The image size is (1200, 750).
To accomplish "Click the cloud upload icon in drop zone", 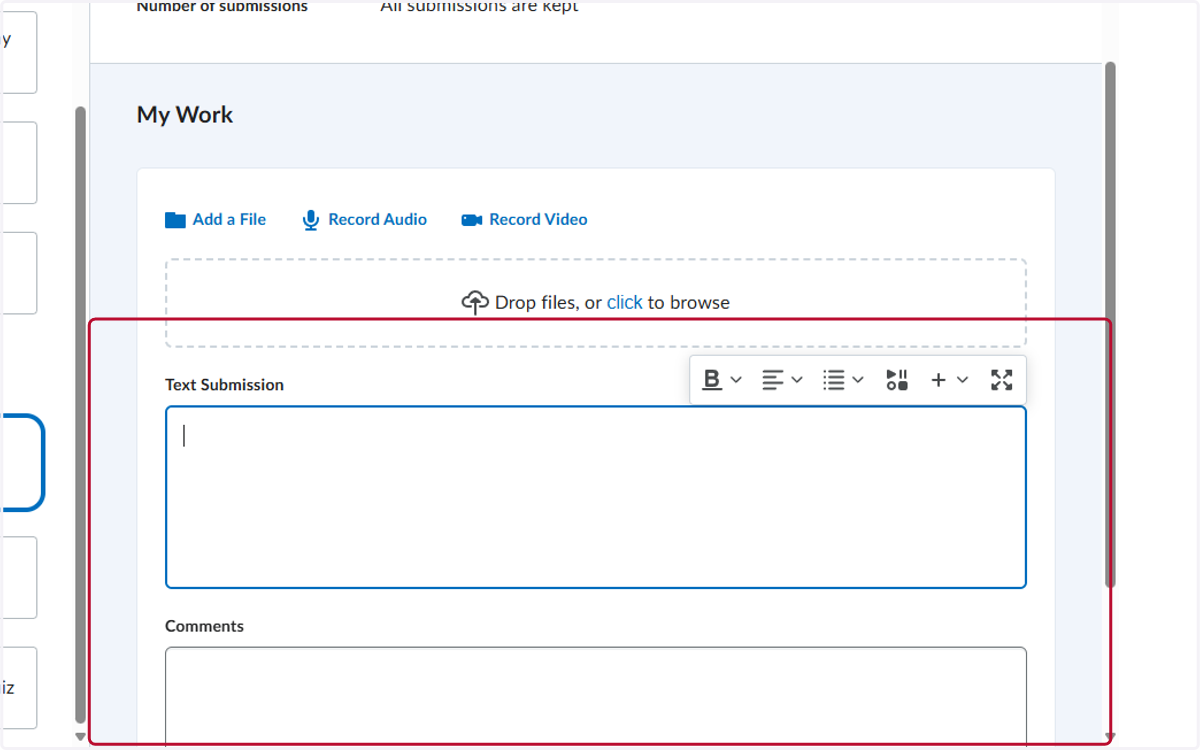I will 475,302.
